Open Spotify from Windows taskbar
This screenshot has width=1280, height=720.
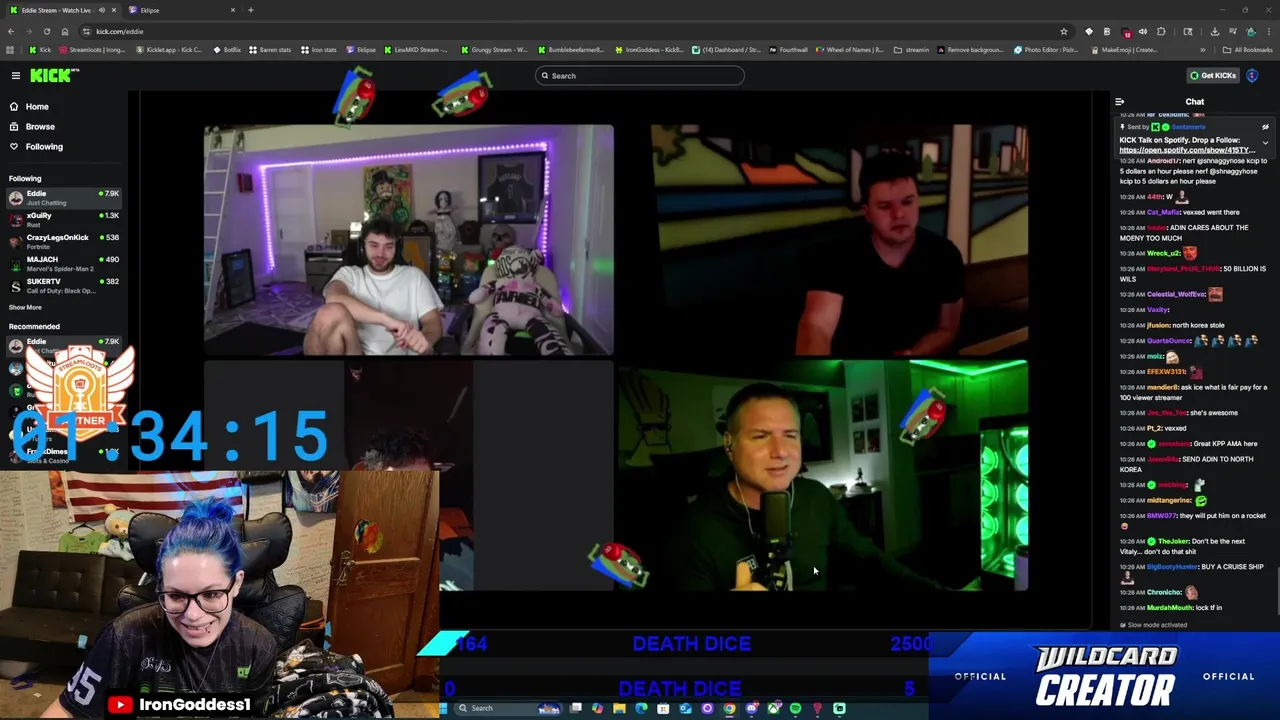click(x=795, y=708)
